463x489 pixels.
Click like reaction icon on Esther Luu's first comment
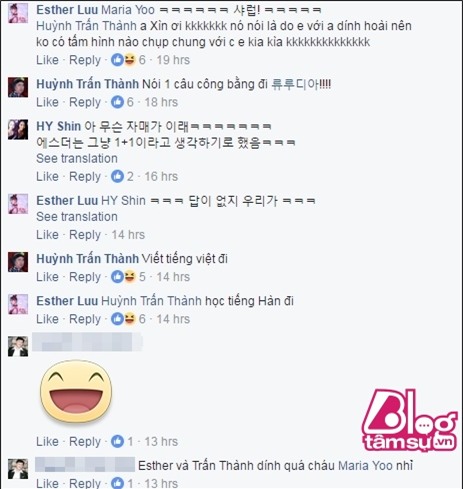click(117, 60)
